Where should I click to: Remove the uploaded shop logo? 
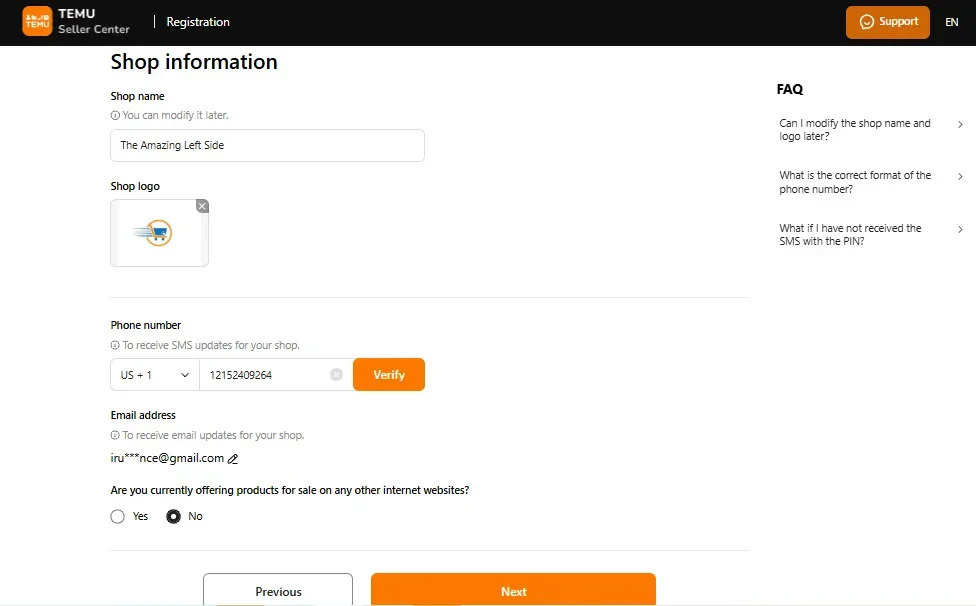202,205
